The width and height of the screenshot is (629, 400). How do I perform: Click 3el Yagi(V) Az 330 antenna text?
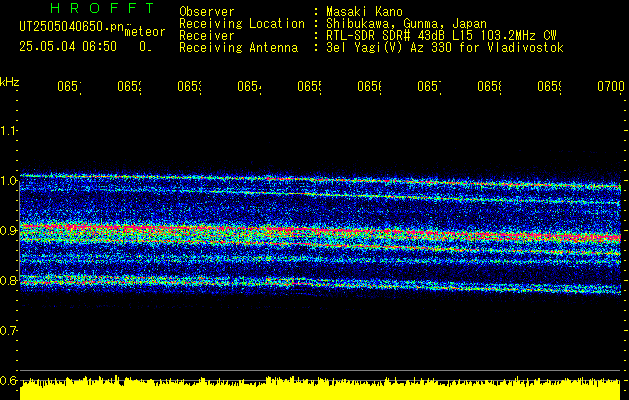pos(445,48)
